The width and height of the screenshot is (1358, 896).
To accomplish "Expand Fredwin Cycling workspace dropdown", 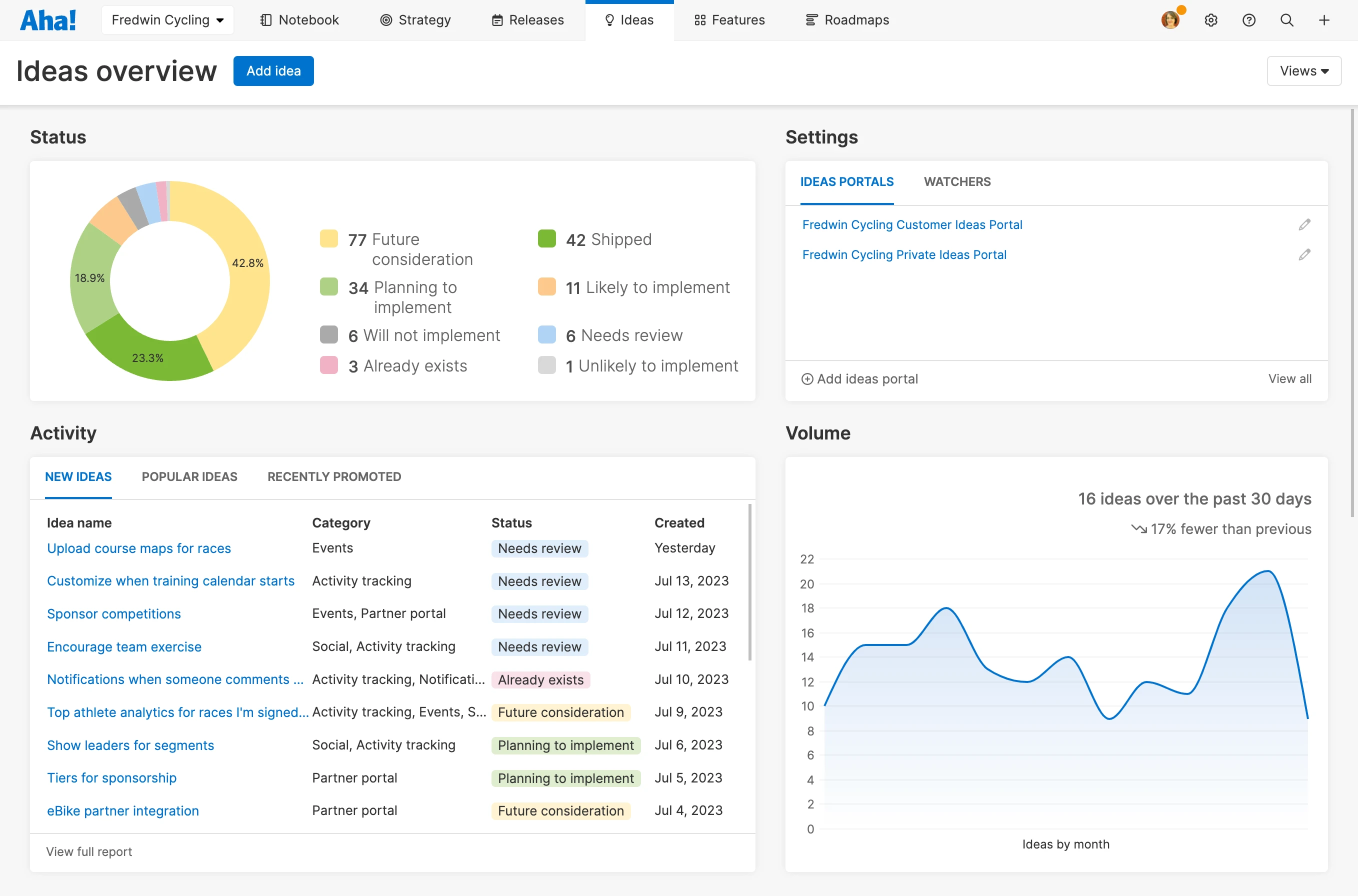I will 167,20.
